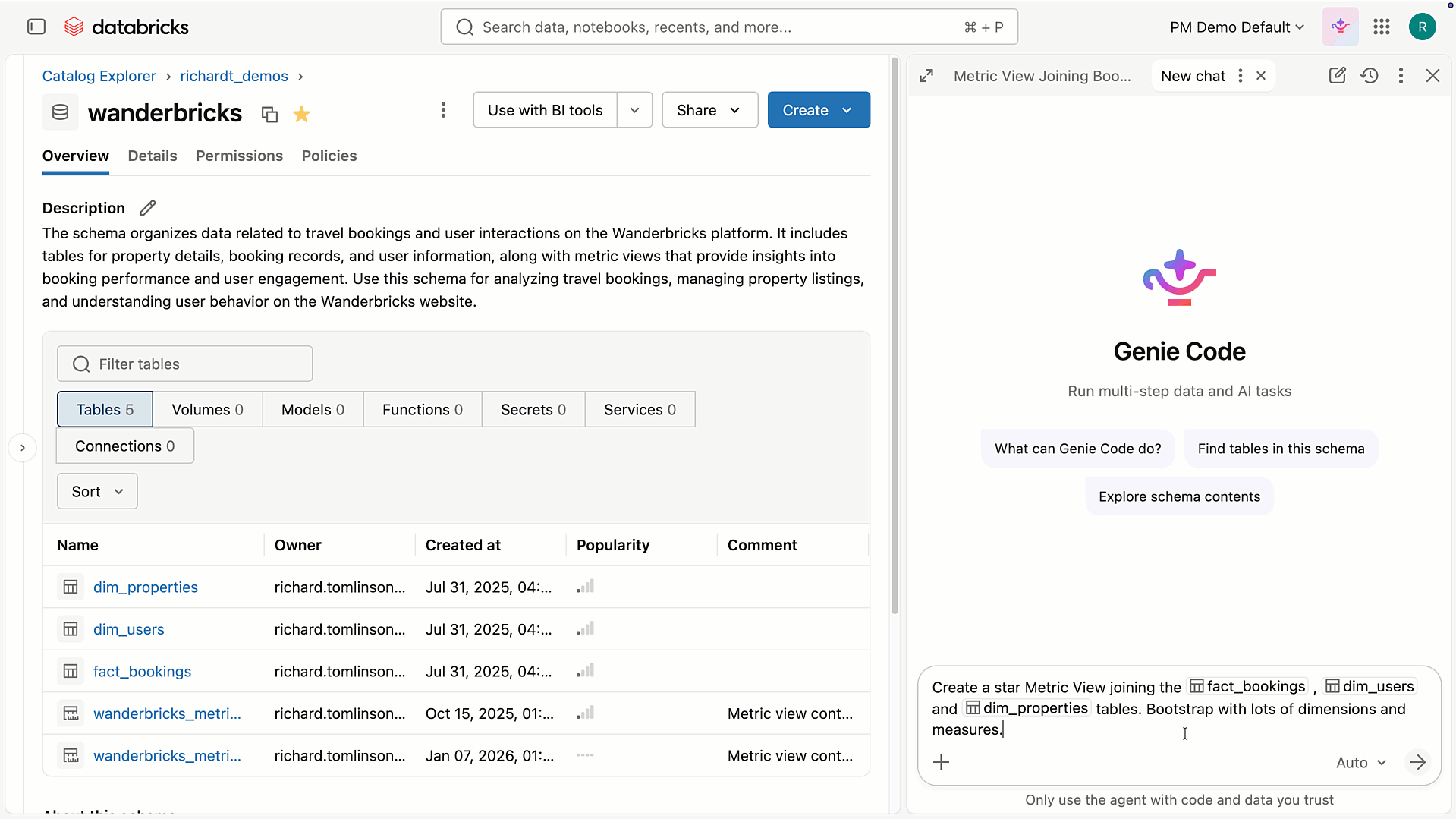Go to richardt_demos breadcrumb
The image size is (1456, 819).
coord(234,76)
